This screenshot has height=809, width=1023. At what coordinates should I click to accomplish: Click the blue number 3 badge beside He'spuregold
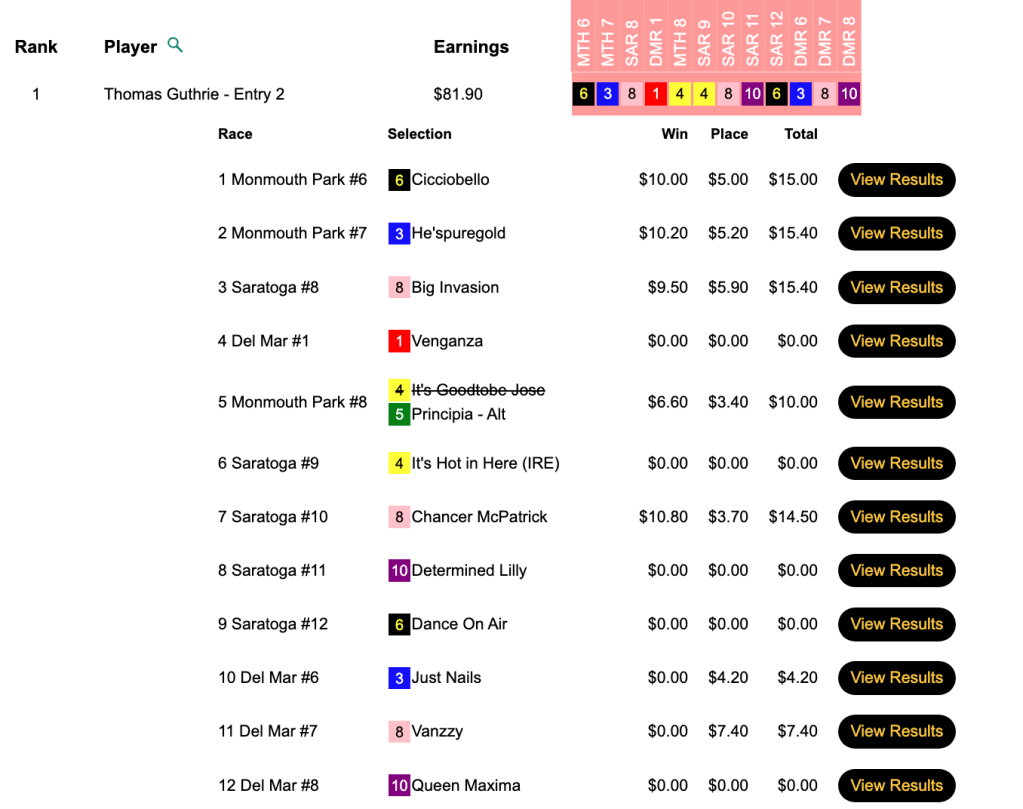(399, 234)
